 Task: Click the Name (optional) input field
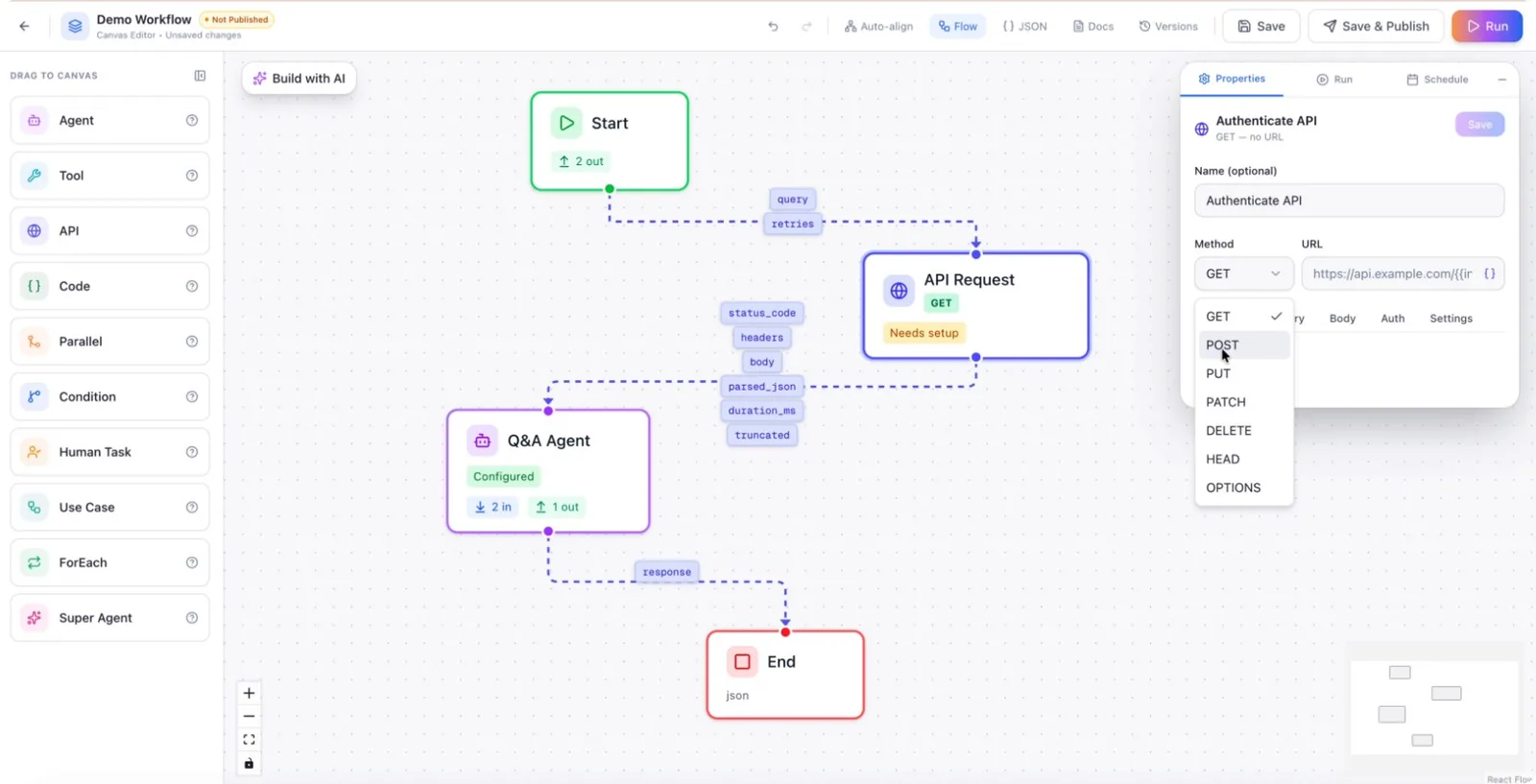(1349, 201)
